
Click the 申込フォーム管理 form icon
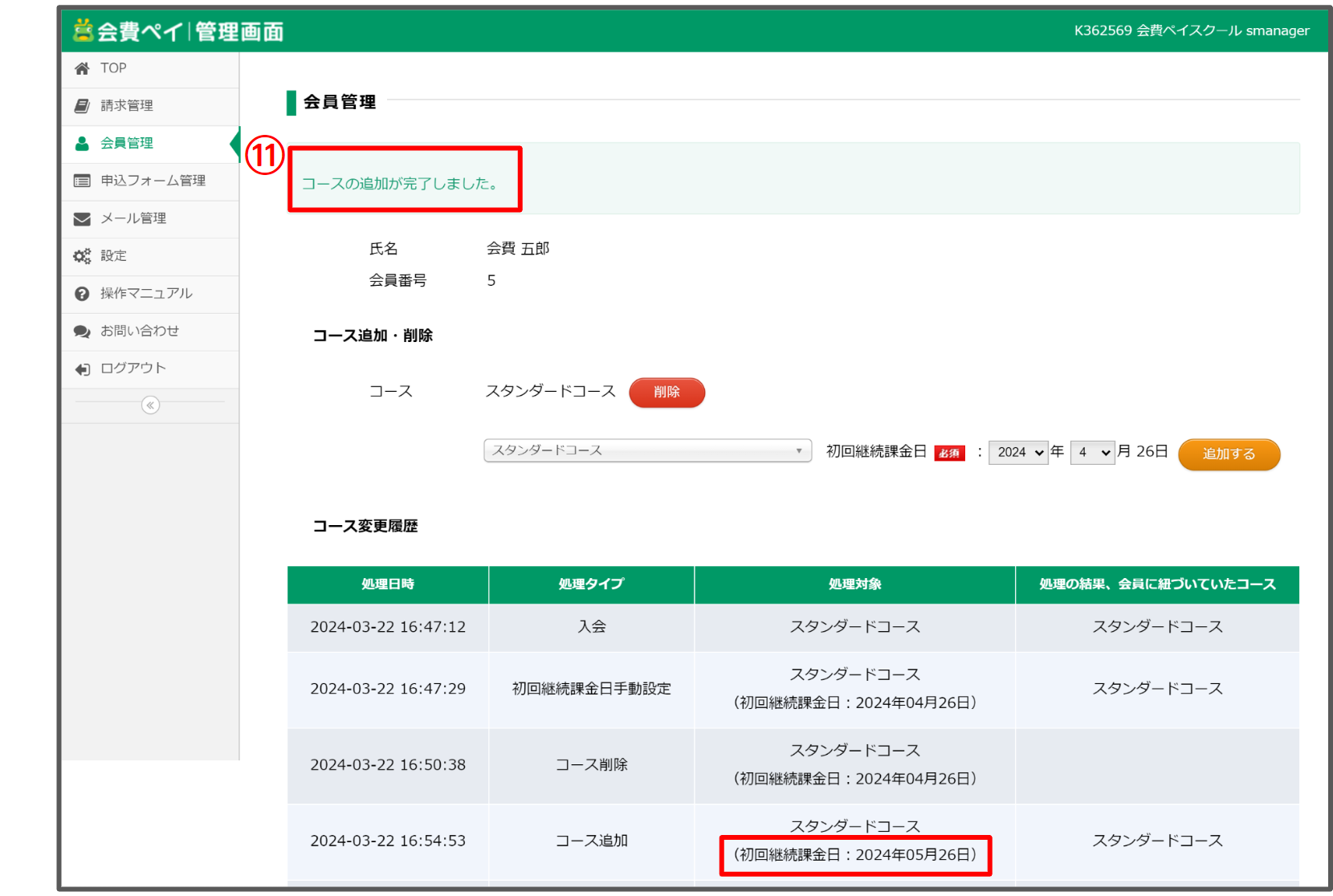point(82,181)
